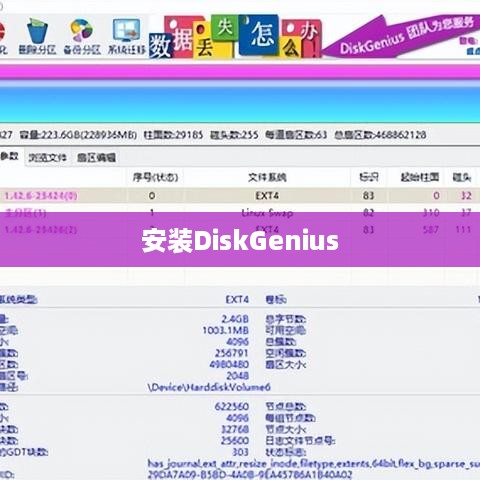Click the 删除分区 trash bin toolbar icon
Screen dimensions: 480x480
(37, 36)
